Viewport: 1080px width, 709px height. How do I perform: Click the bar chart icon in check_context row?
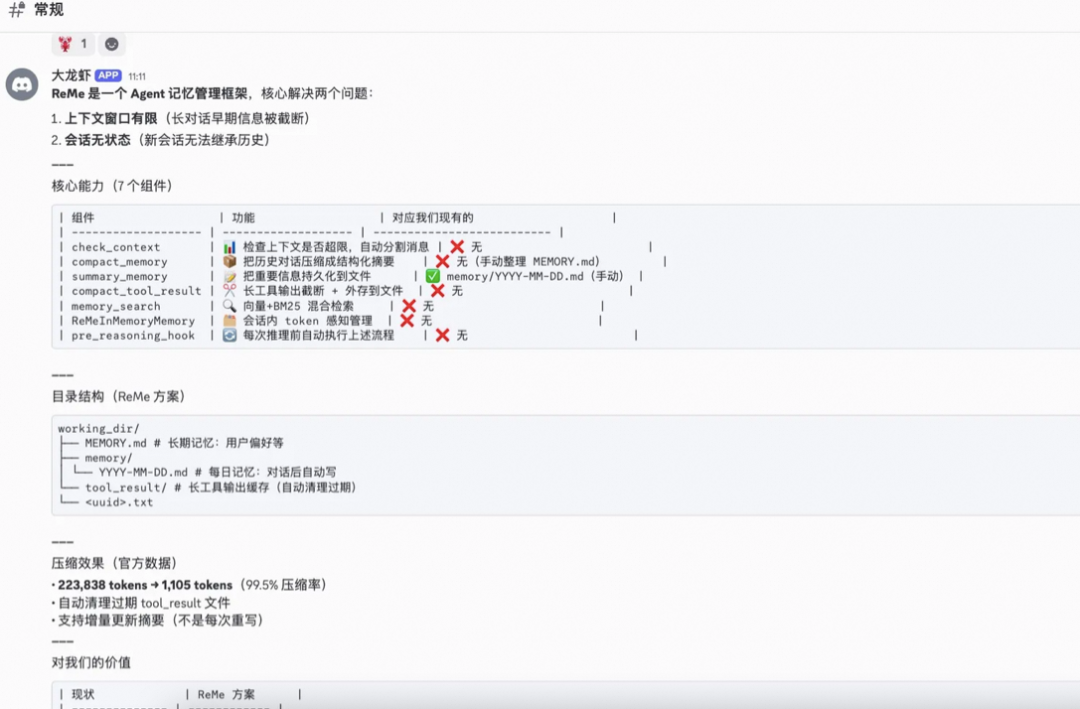tap(228, 246)
